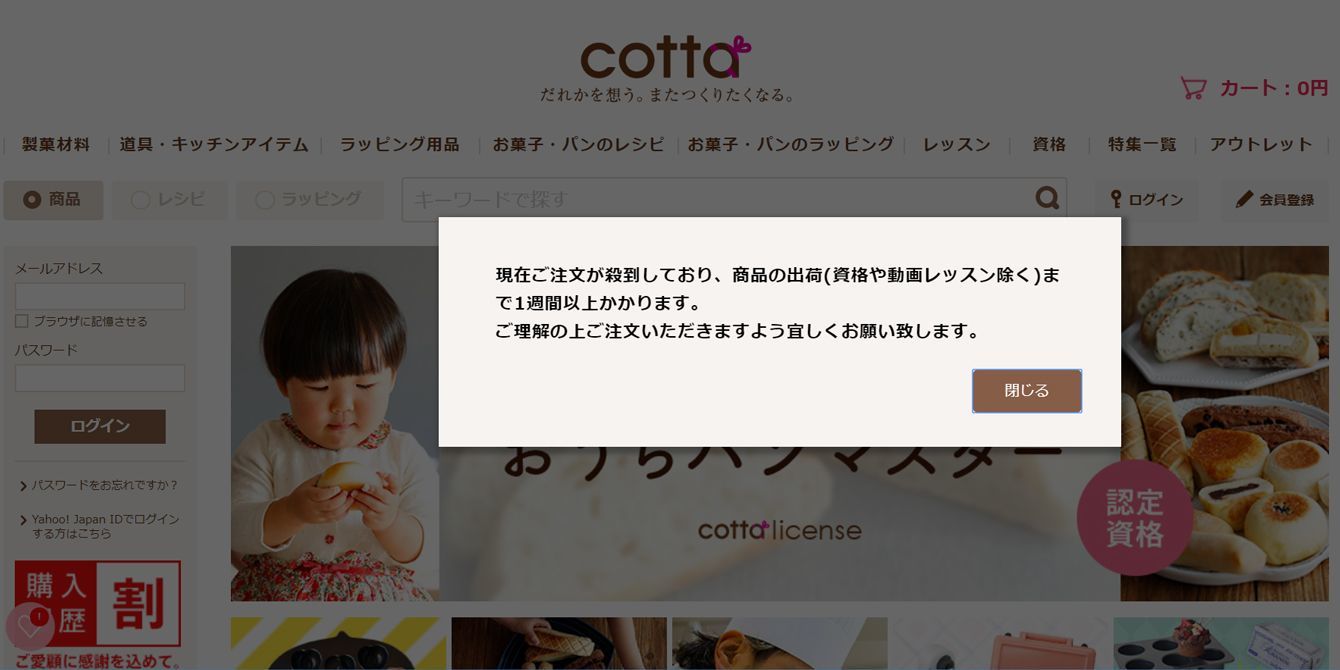Open the 製菓材料 menu

point(56,144)
